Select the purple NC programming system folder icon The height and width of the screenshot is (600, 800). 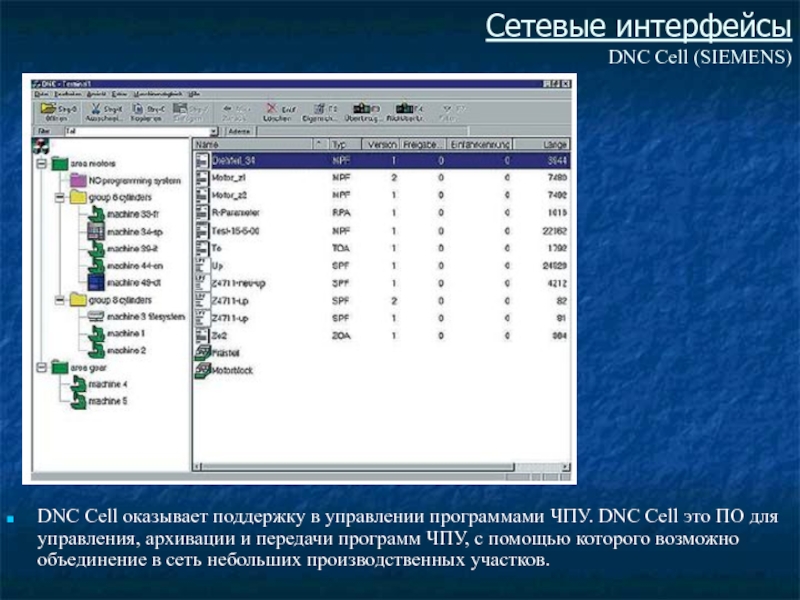(78, 180)
